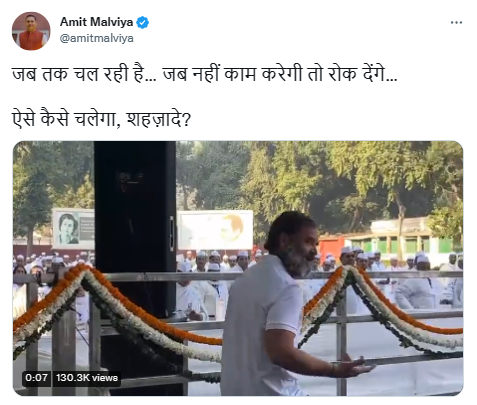
Task: Click the Amit Malviya display name
Action: 96,22
